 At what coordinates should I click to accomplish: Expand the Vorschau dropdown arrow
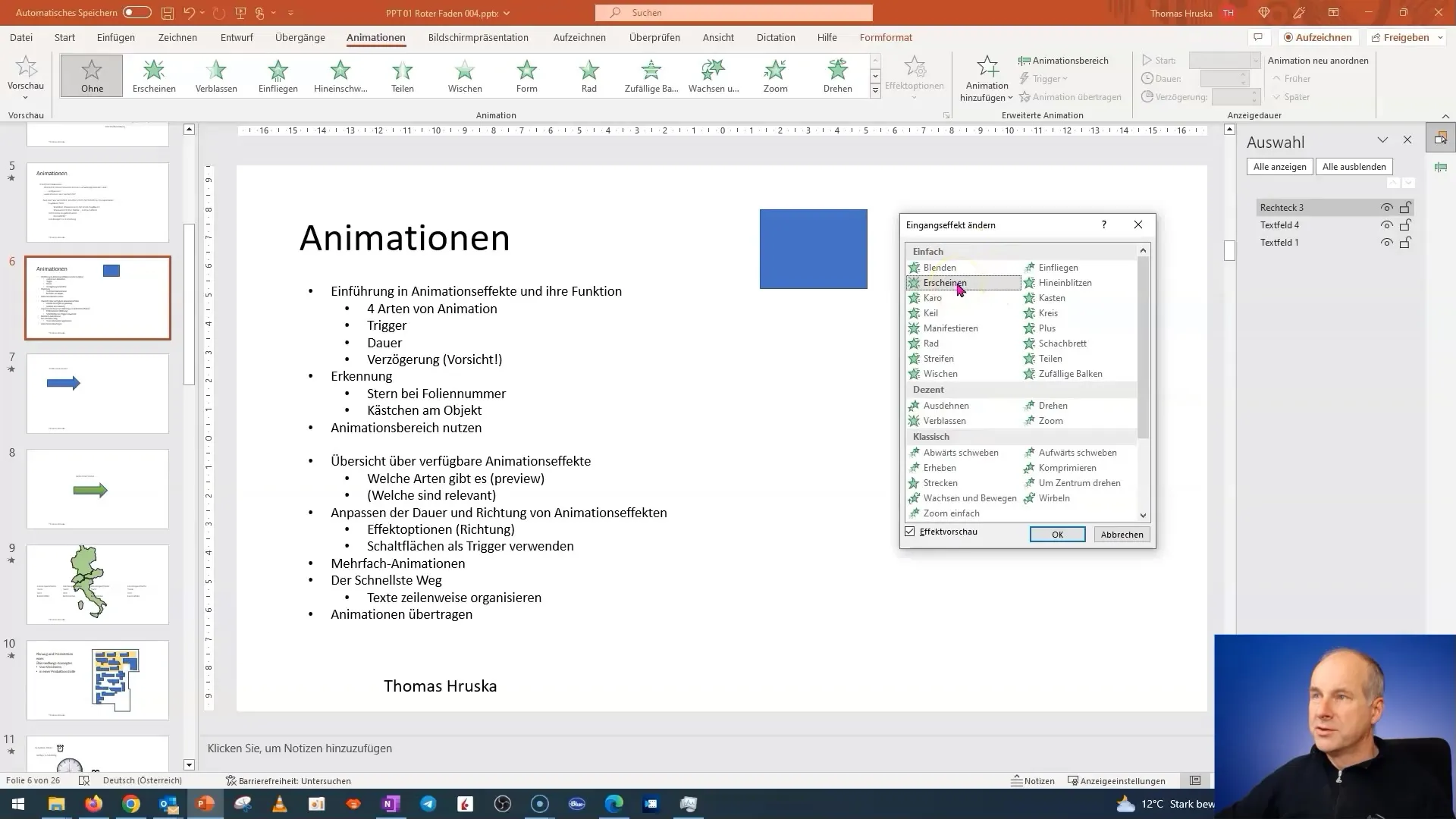[25, 98]
